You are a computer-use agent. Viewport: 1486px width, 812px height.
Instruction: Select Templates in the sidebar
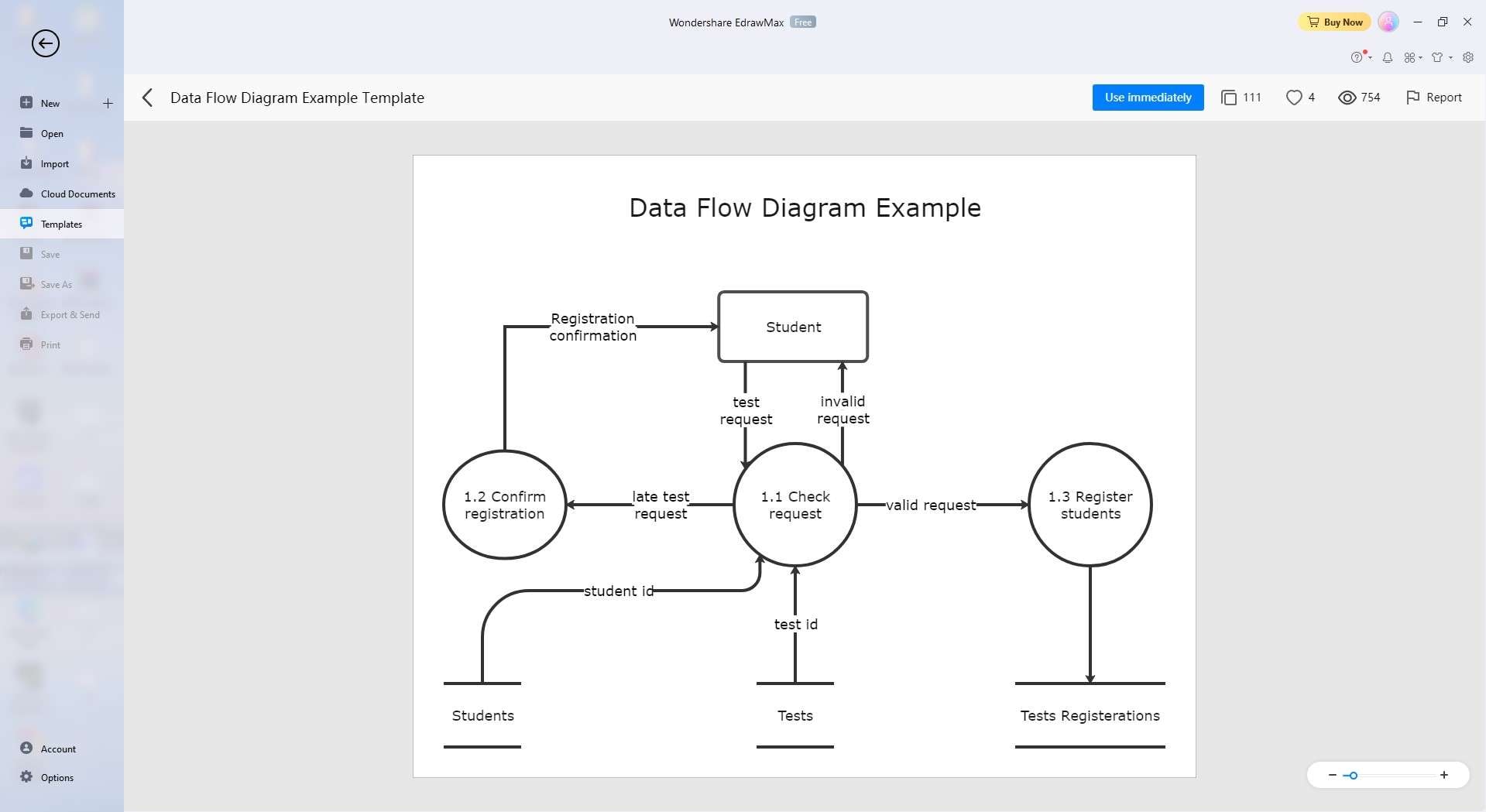pos(61,224)
